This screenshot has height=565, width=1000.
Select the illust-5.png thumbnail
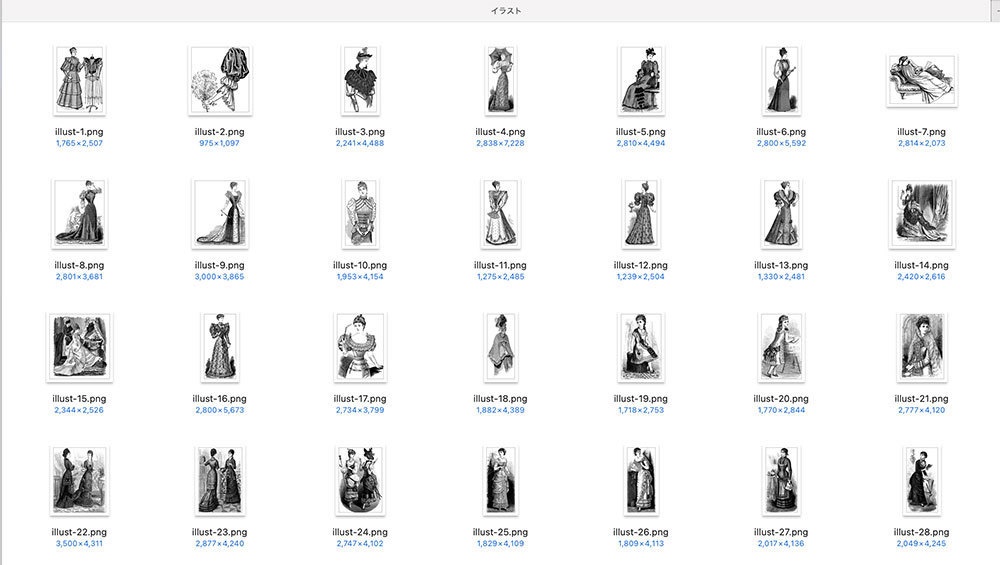(641, 80)
